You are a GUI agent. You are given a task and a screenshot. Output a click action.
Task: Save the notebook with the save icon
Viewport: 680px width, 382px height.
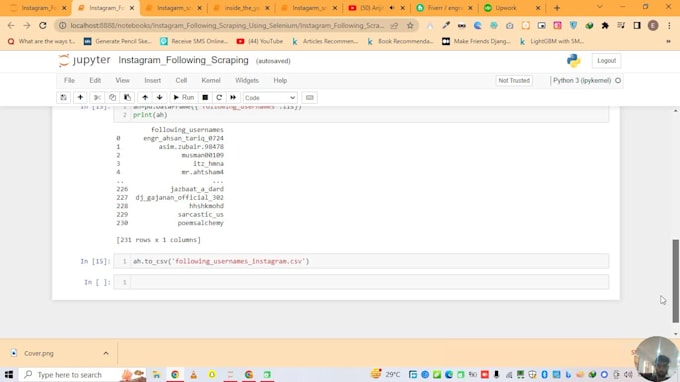63,98
